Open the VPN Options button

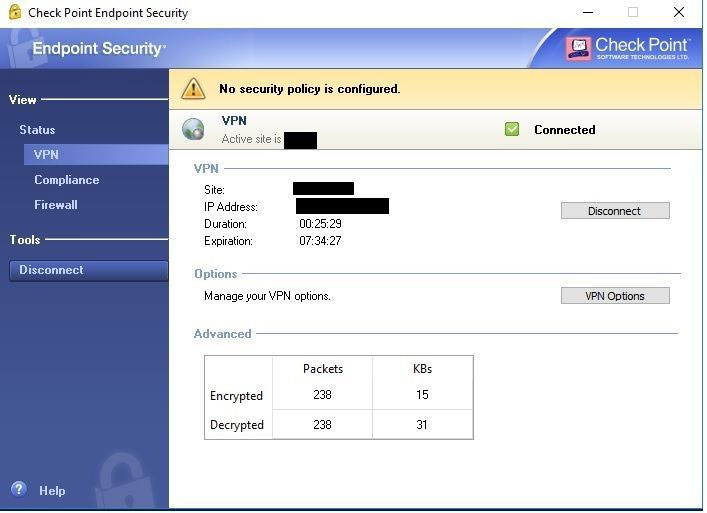click(614, 296)
